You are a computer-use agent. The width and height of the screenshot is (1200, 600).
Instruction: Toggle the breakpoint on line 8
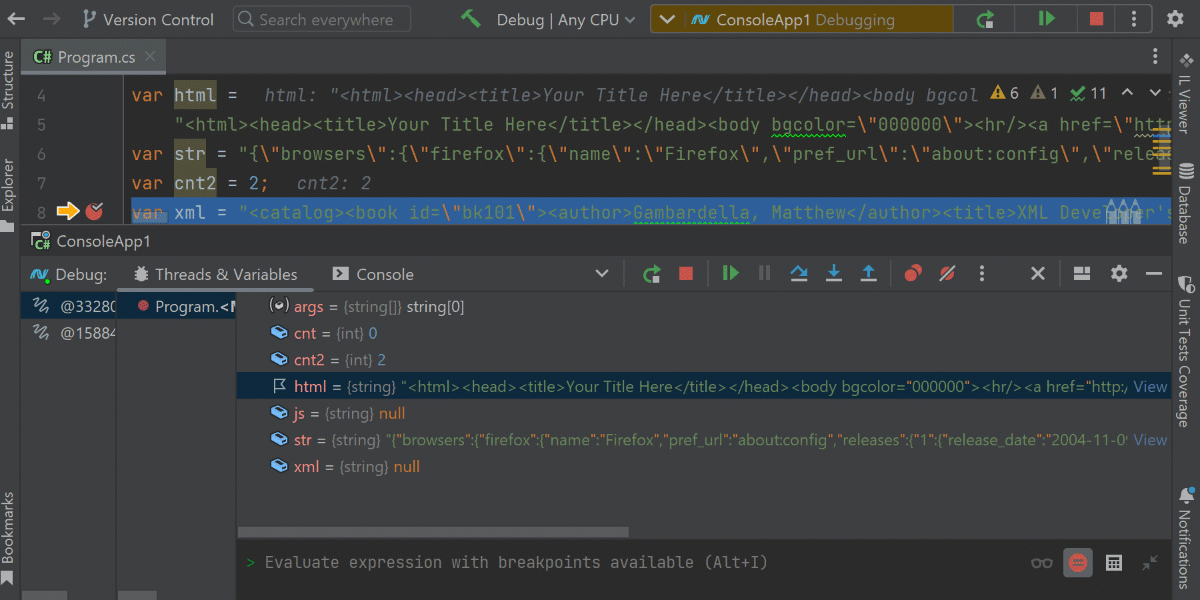coord(94,211)
